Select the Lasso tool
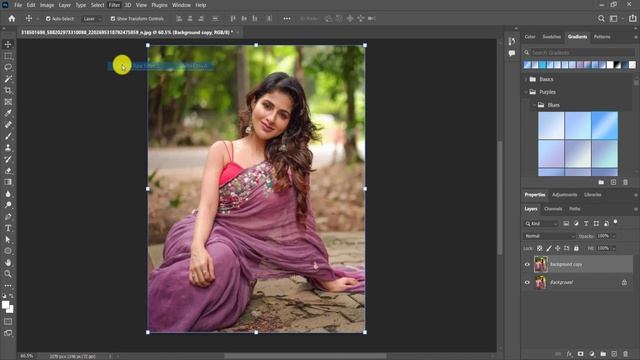Viewport: 640px width, 360px height. [8, 67]
